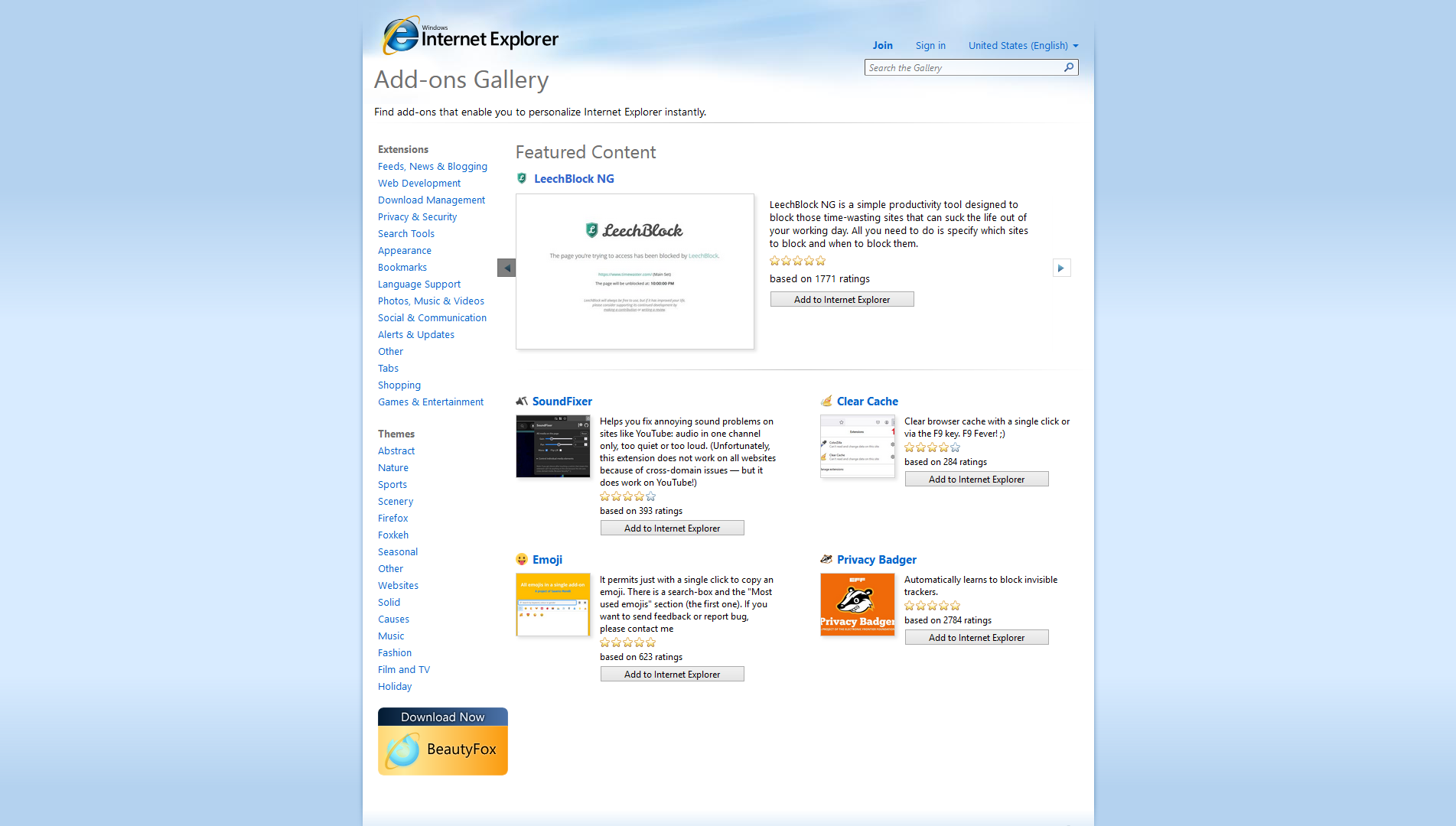Screen dimensions: 1456x826
Task: Open the Sign in link
Action: pos(930,45)
